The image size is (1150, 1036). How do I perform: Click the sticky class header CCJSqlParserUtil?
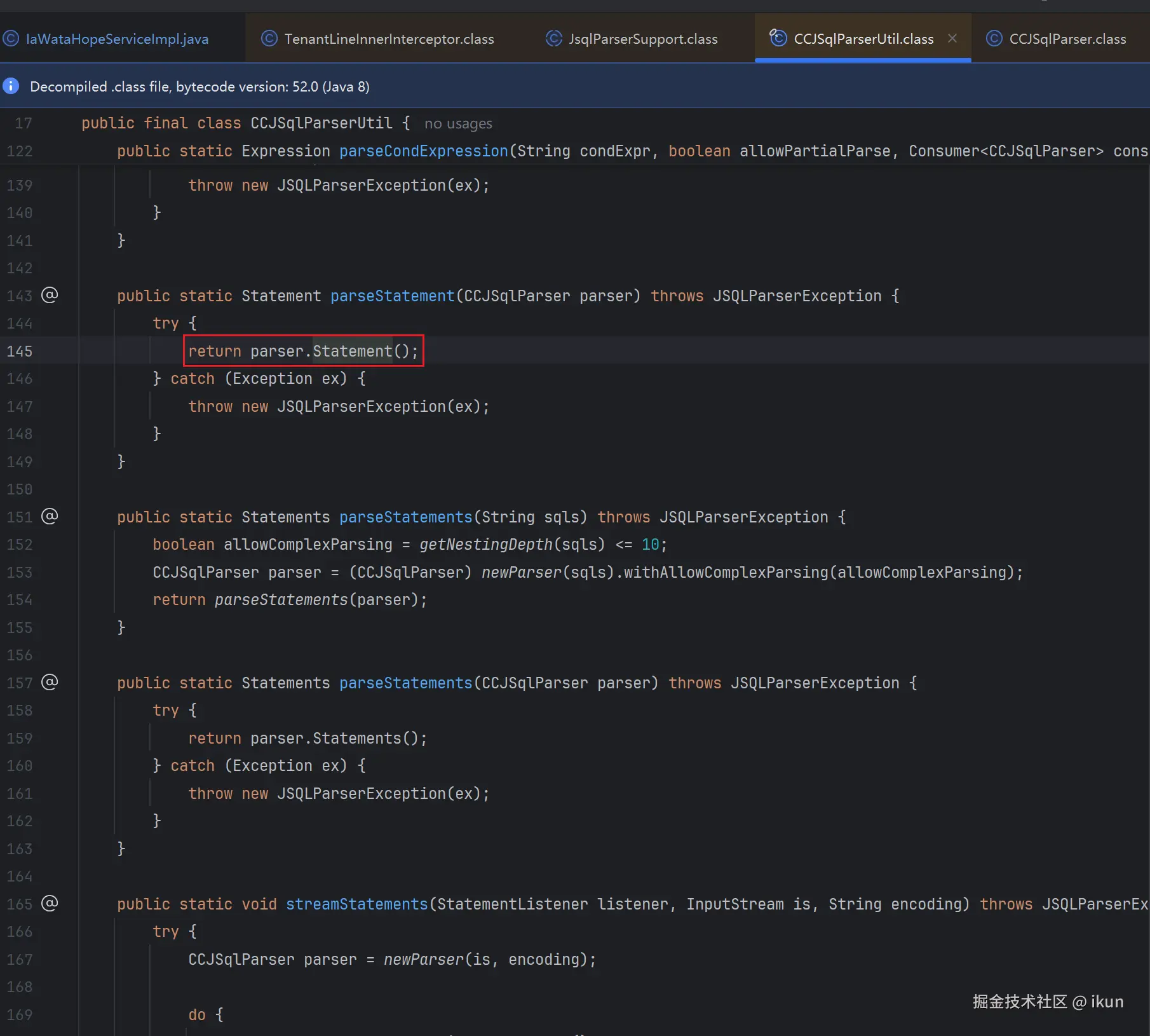(x=321, y=123)
